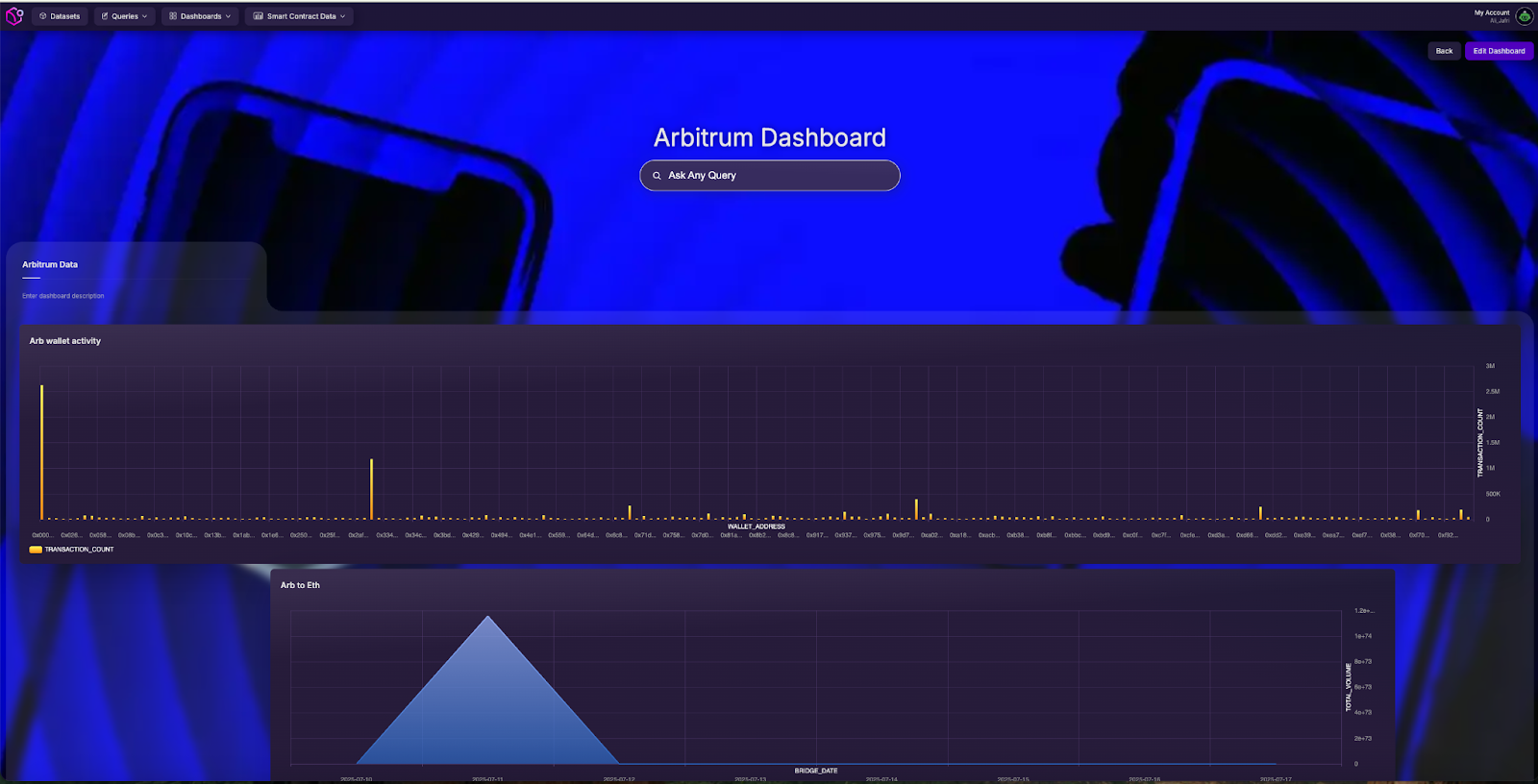
Task: Click the user avatar icon
Action: point(1525,16)
